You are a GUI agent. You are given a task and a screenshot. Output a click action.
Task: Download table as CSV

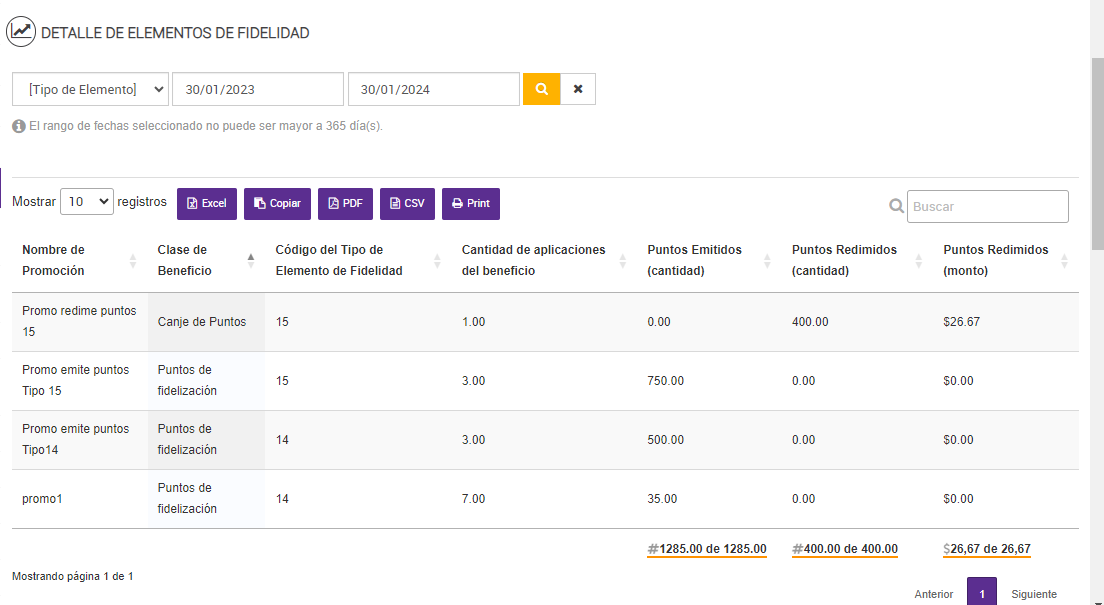pyautogui.click(x=407, y=204)
